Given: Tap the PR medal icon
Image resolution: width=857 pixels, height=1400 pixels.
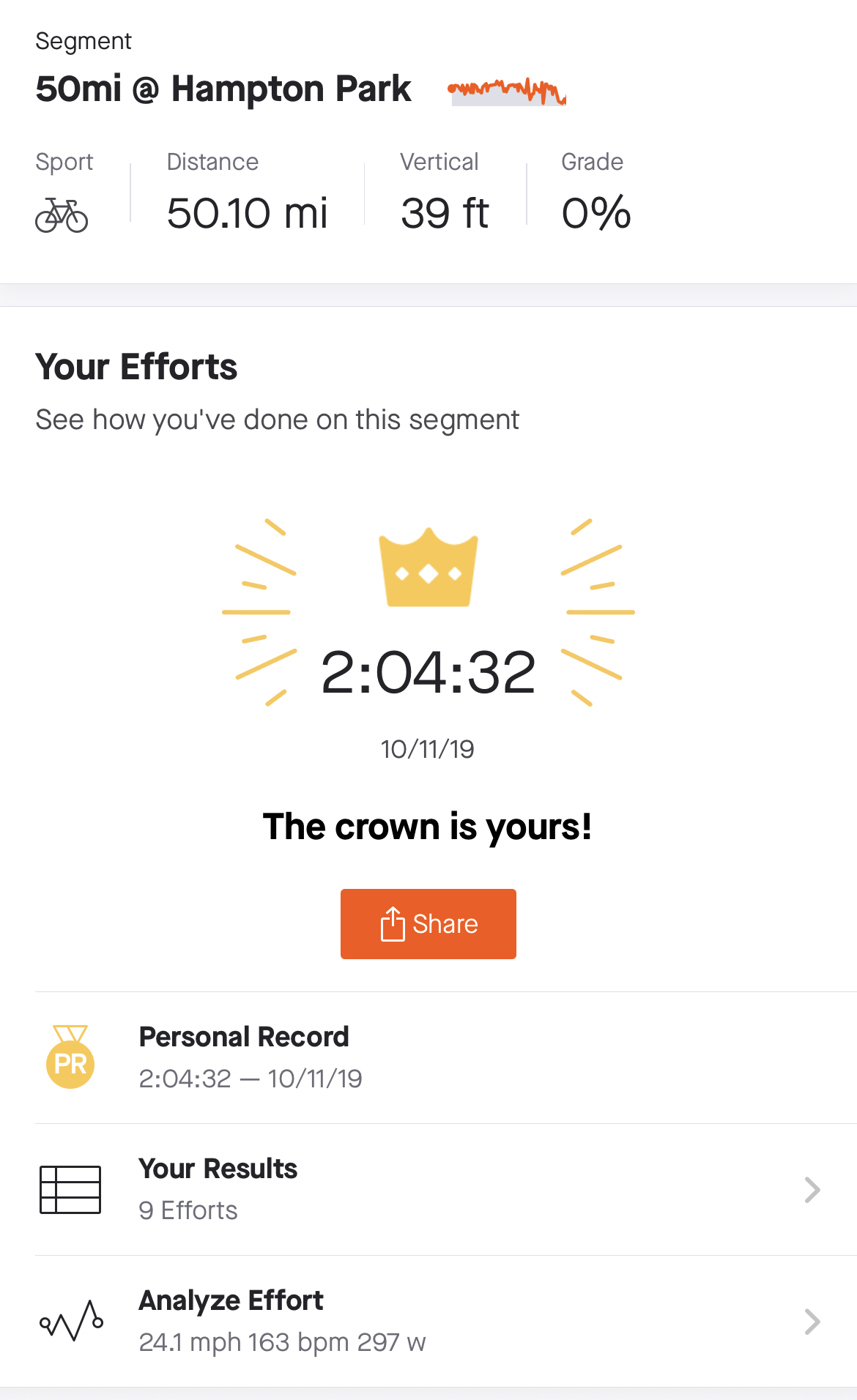Looking at the screenshot, I should (70, 1057).
